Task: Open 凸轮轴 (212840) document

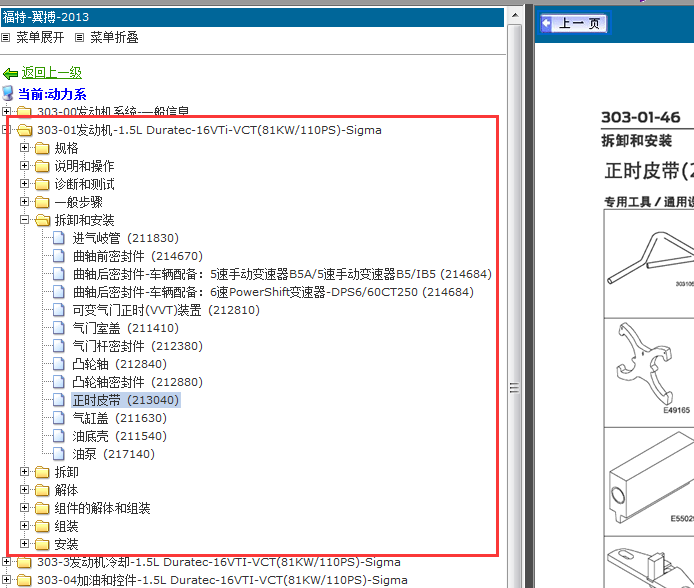Action: click(120, 364)
